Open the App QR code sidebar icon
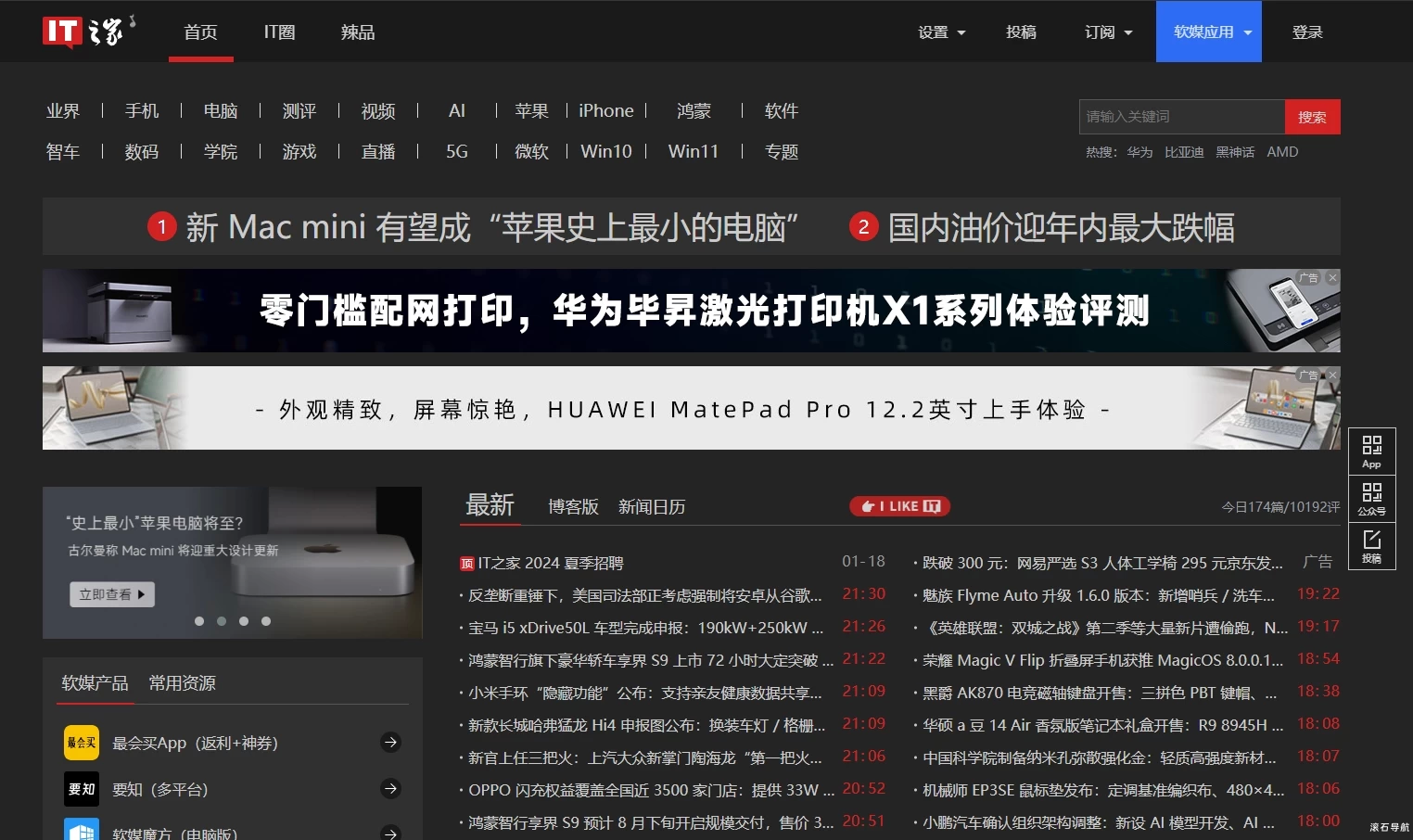The image size is (1413, 840). 1371,452
